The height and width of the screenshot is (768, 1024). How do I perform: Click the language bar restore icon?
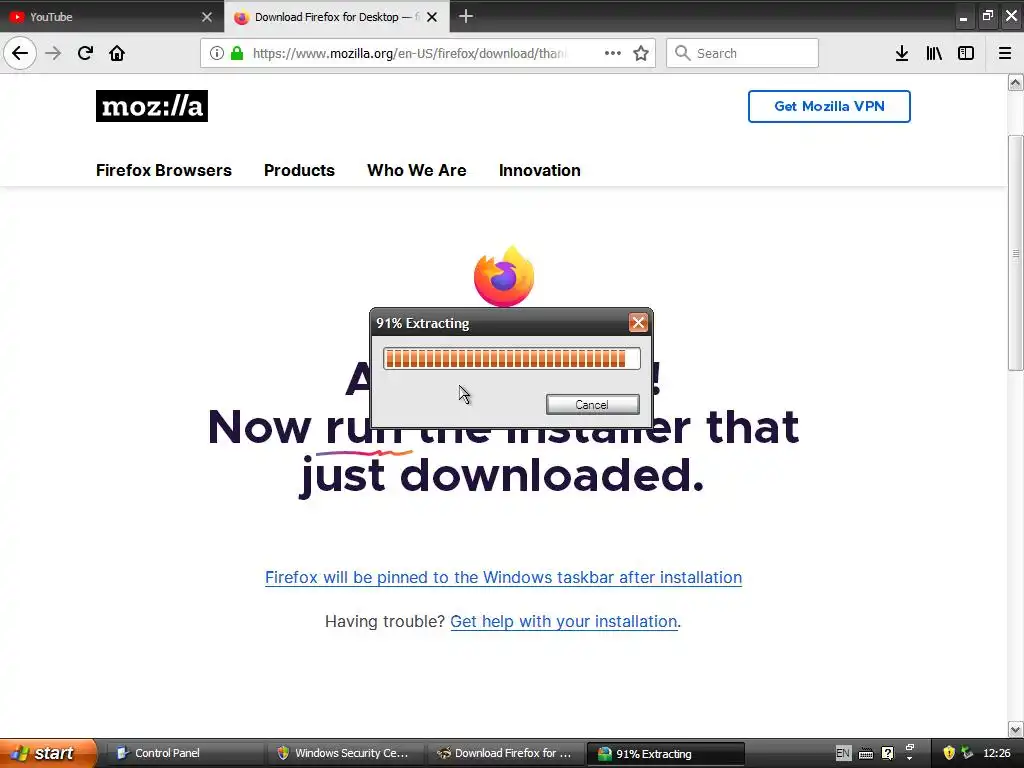[x=910, y=747]
